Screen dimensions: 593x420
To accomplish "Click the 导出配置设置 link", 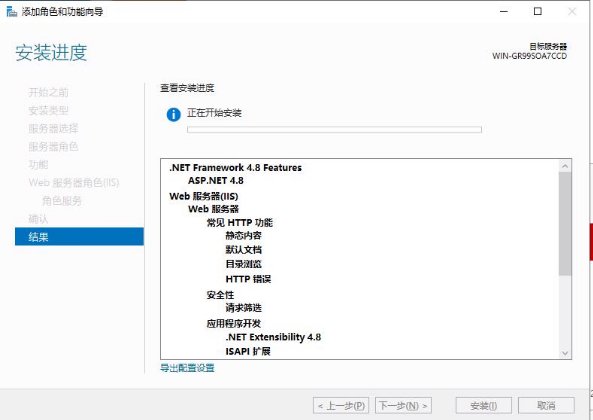I will pyautogui.click(x=187, y=367).
